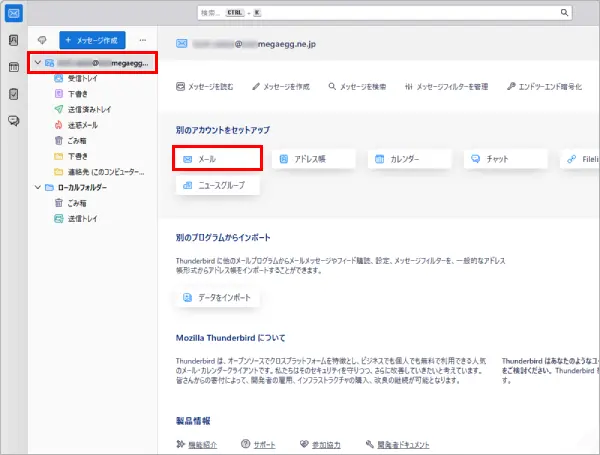The height and width of the screenshot is (455, 600).
Task: Click the メッセージ作成 compose button
Action: pos(92,40)
